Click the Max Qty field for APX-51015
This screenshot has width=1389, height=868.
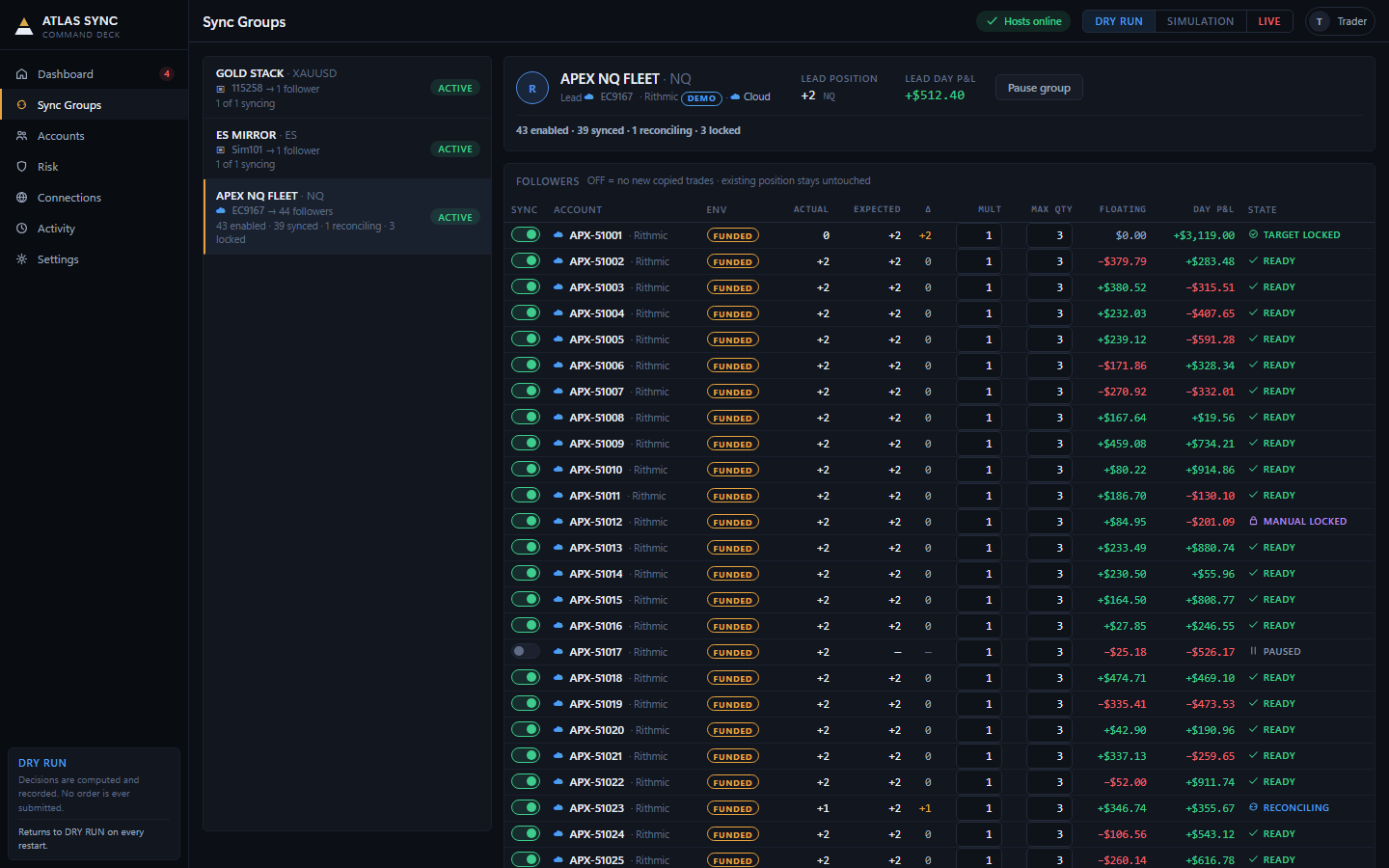point(1049,600)
